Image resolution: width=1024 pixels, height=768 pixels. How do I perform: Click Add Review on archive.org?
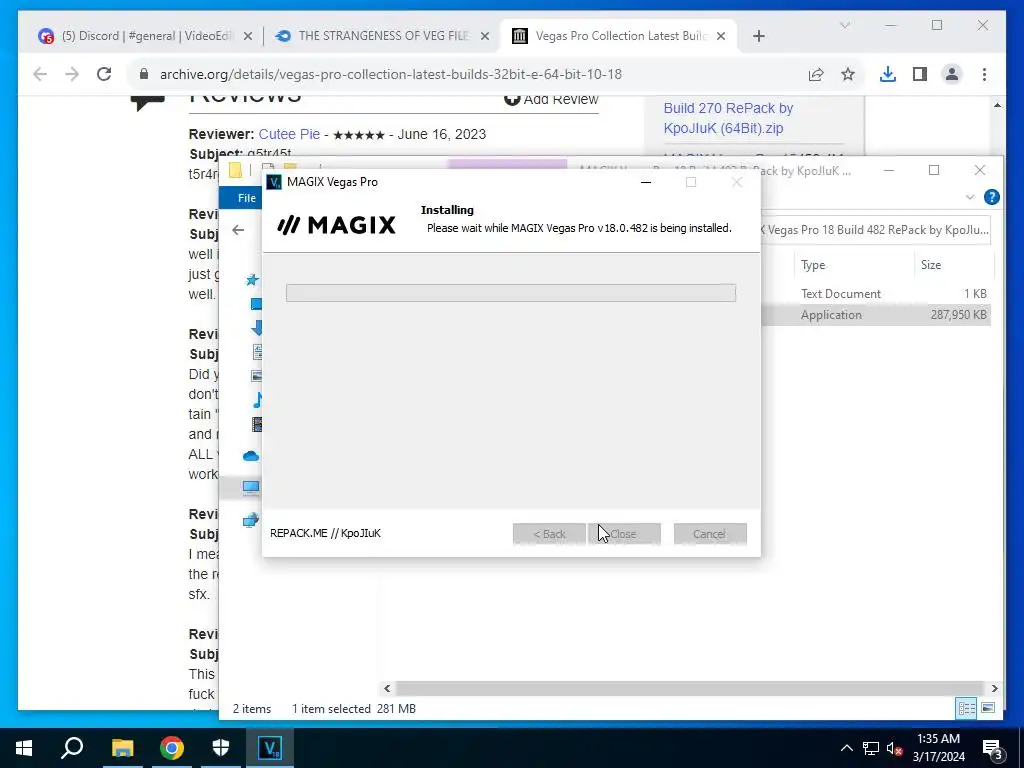[x=551, y=99]
